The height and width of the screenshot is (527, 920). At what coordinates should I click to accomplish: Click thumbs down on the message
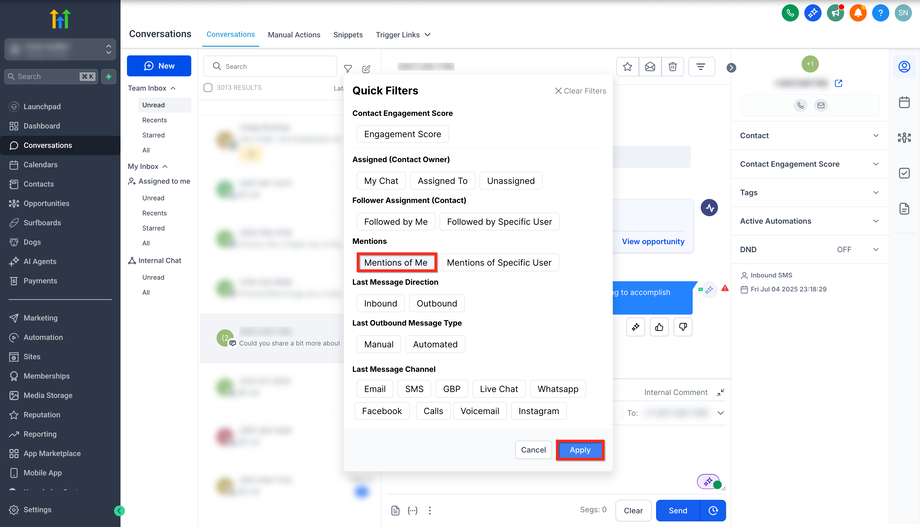point(683,327)
